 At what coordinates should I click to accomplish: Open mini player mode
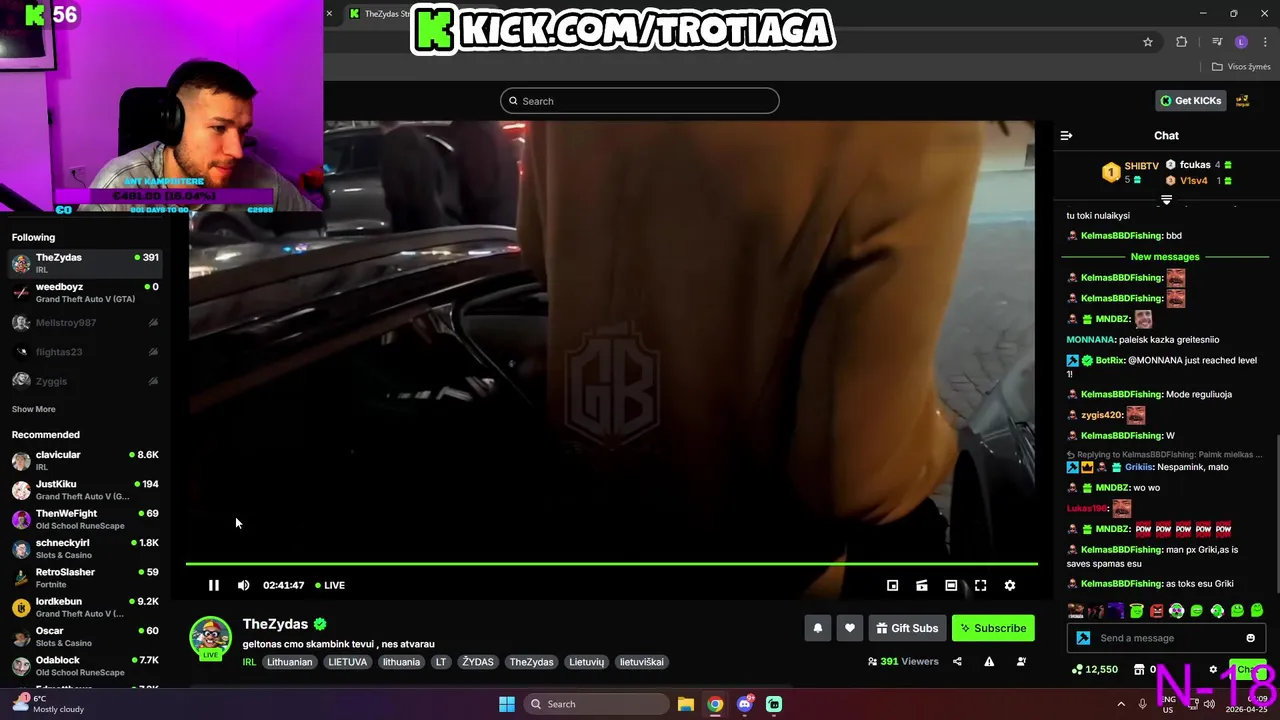click(892, 585)
